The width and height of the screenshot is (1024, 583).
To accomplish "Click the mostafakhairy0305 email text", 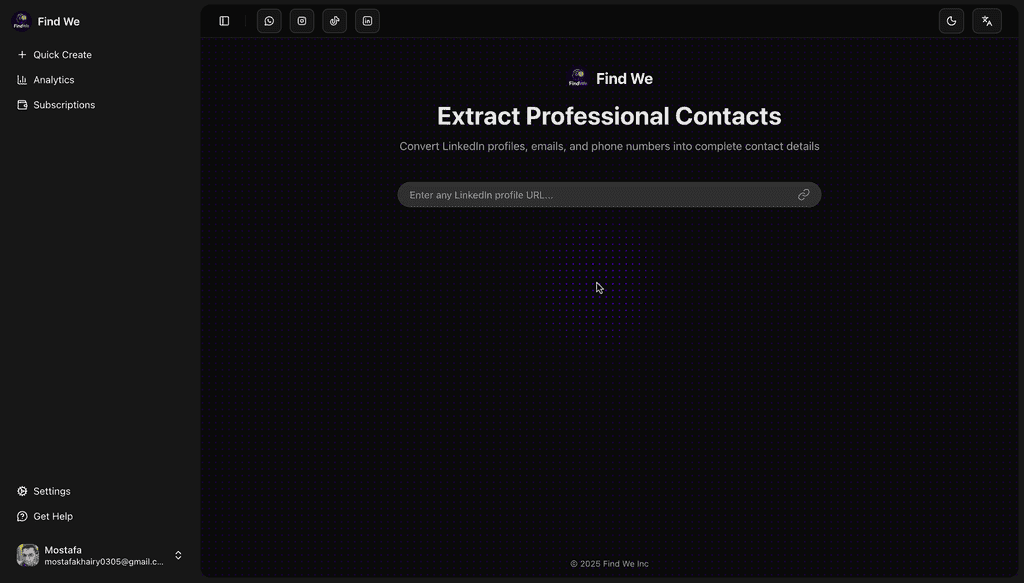I will (104, 561).
